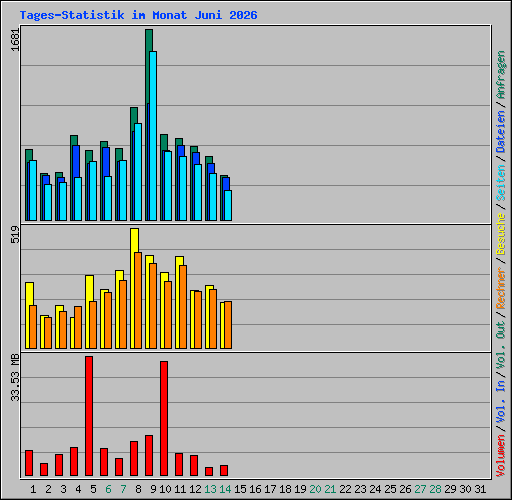The image size is (512, 500).
Task: Select day label '15' on the x-axis
Action: (x=240, y=489)
